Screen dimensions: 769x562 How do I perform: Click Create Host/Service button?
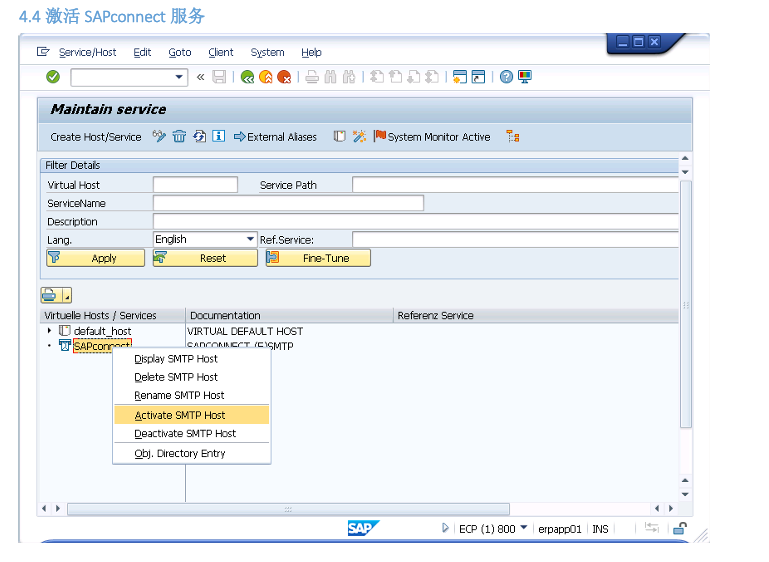(x=96, y=137)
